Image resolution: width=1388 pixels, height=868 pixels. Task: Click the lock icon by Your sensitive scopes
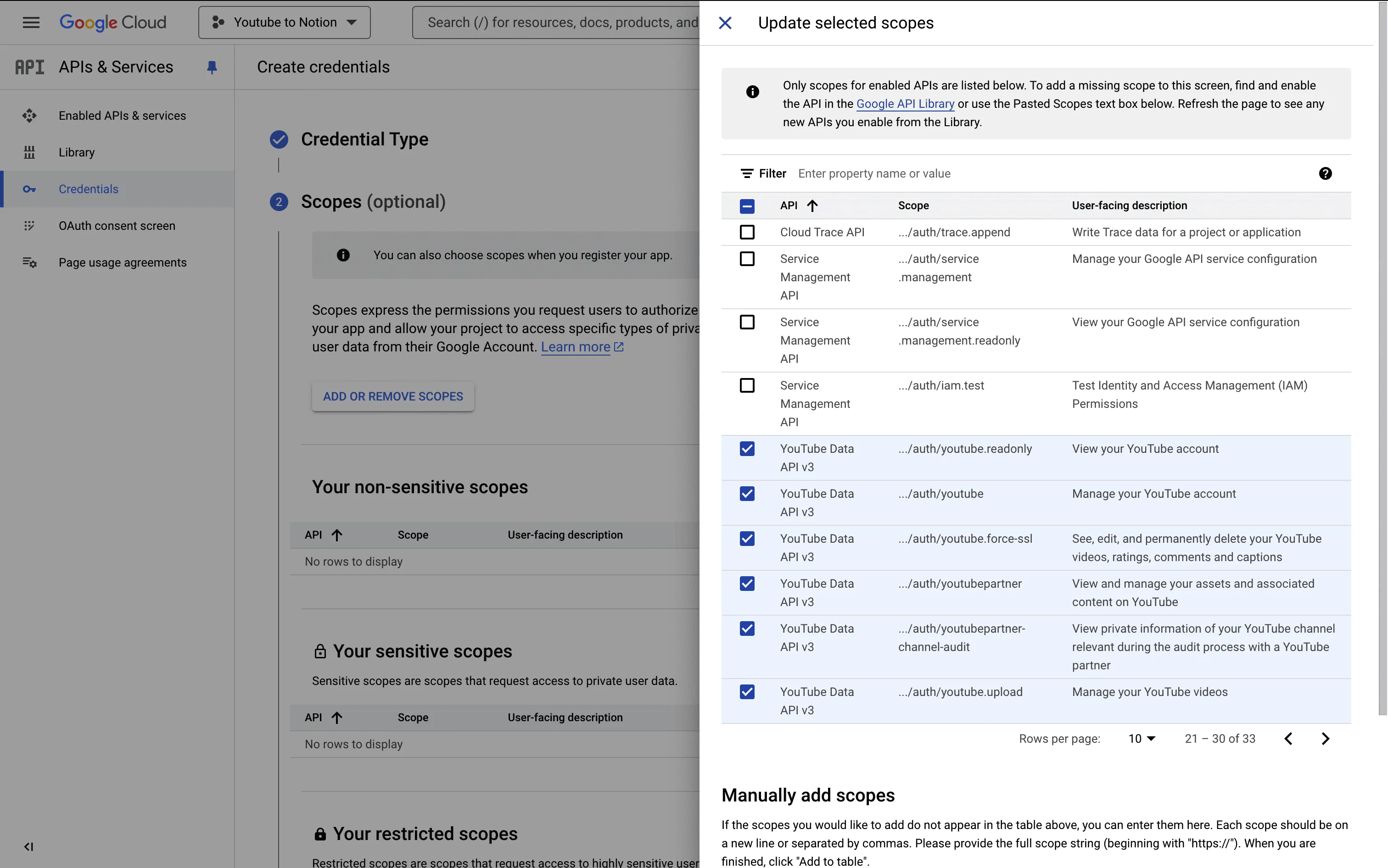(320, 651)
